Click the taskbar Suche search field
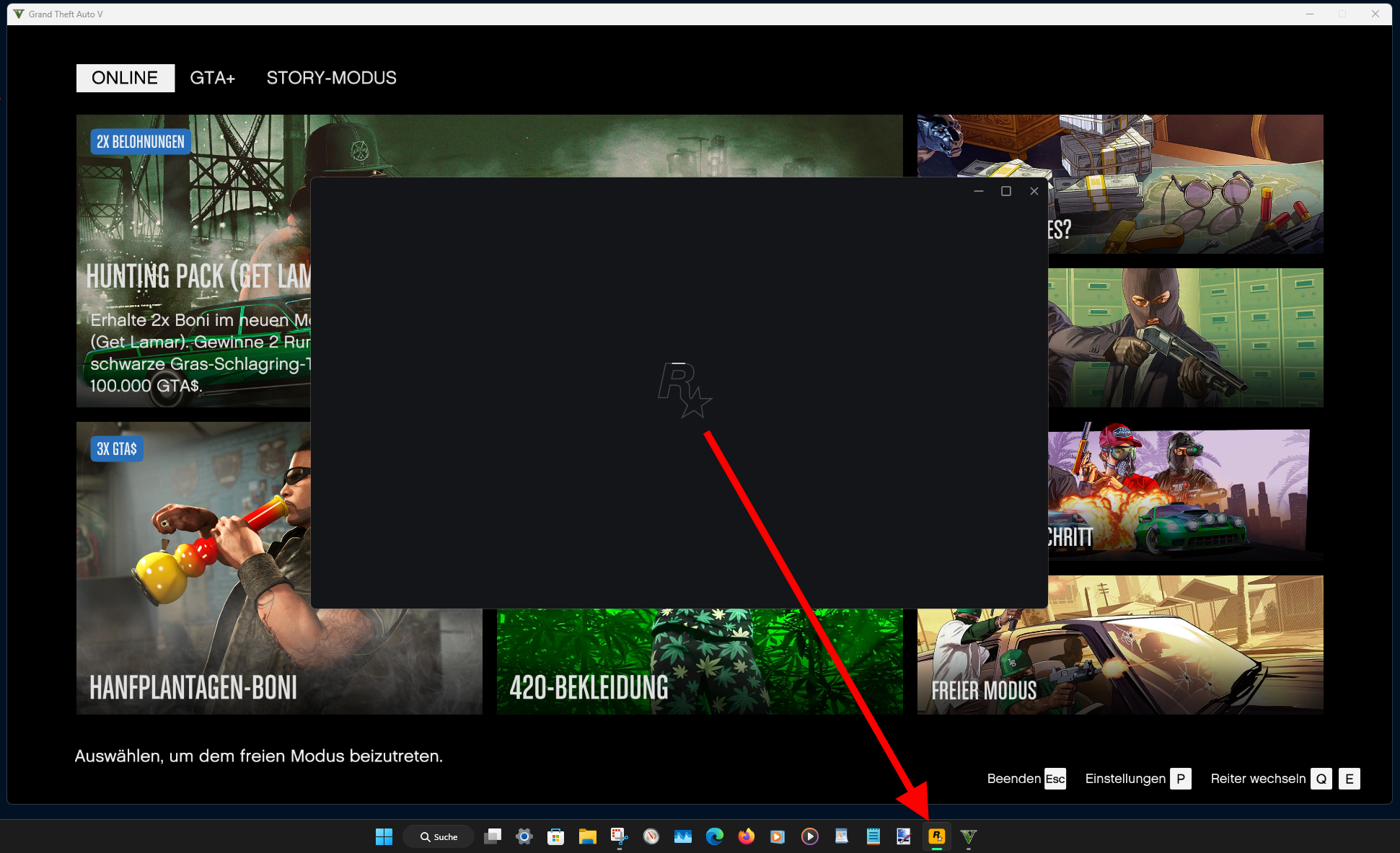Viewport: 1400px width, 853px height. coord(439,836)
